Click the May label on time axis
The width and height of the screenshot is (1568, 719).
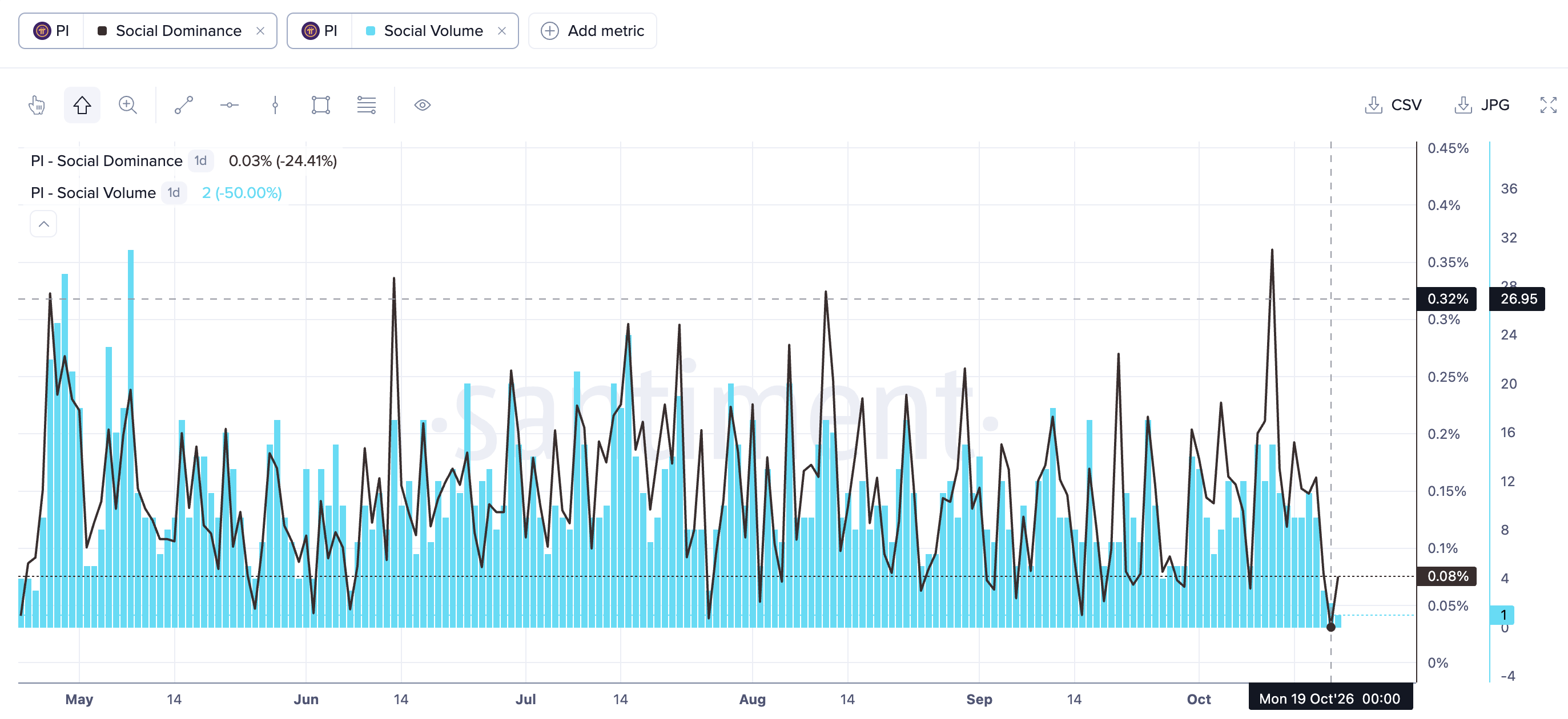tap(79, 700)
